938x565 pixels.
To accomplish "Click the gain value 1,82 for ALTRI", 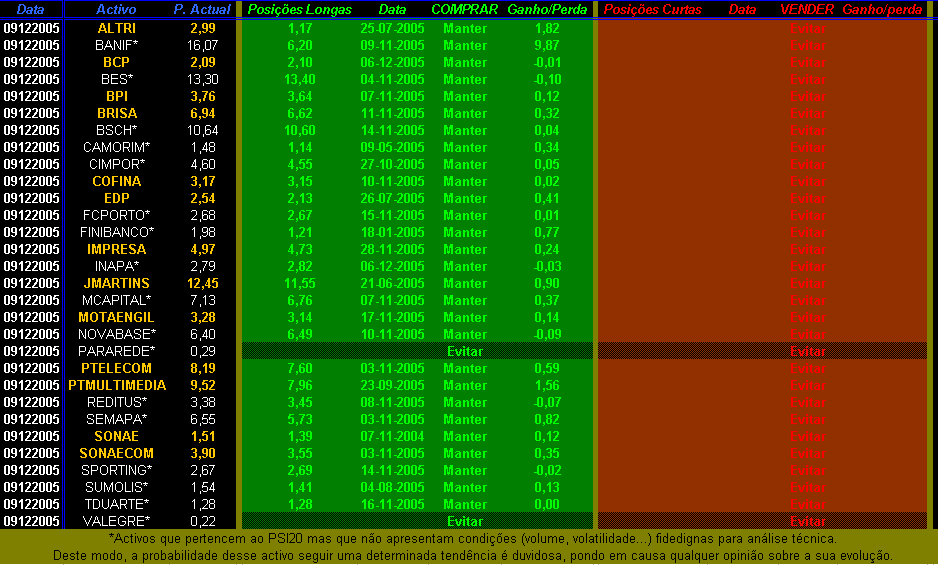I will [547, 28].
